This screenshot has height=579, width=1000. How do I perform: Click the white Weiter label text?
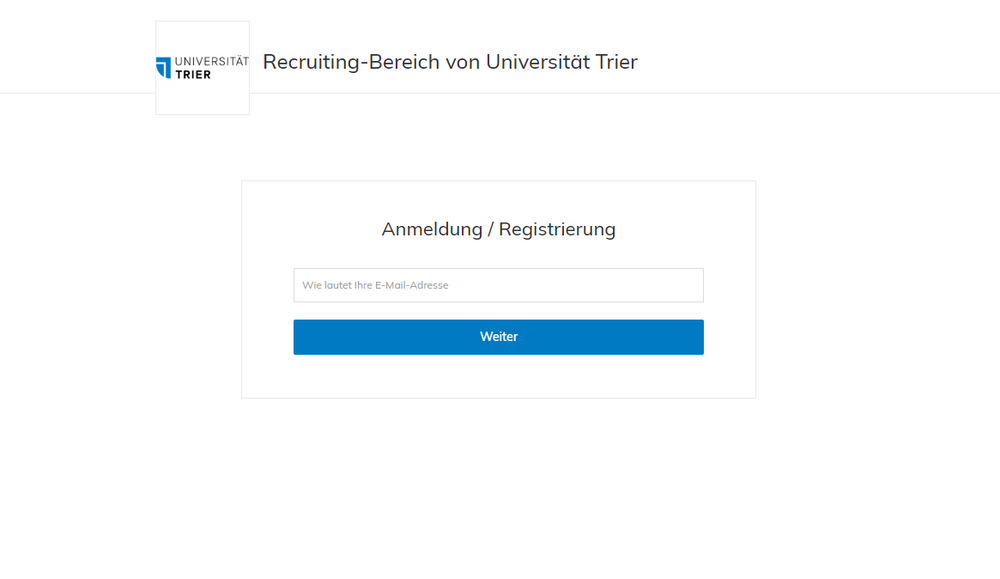pyautogui.click(x=498, y=337)
